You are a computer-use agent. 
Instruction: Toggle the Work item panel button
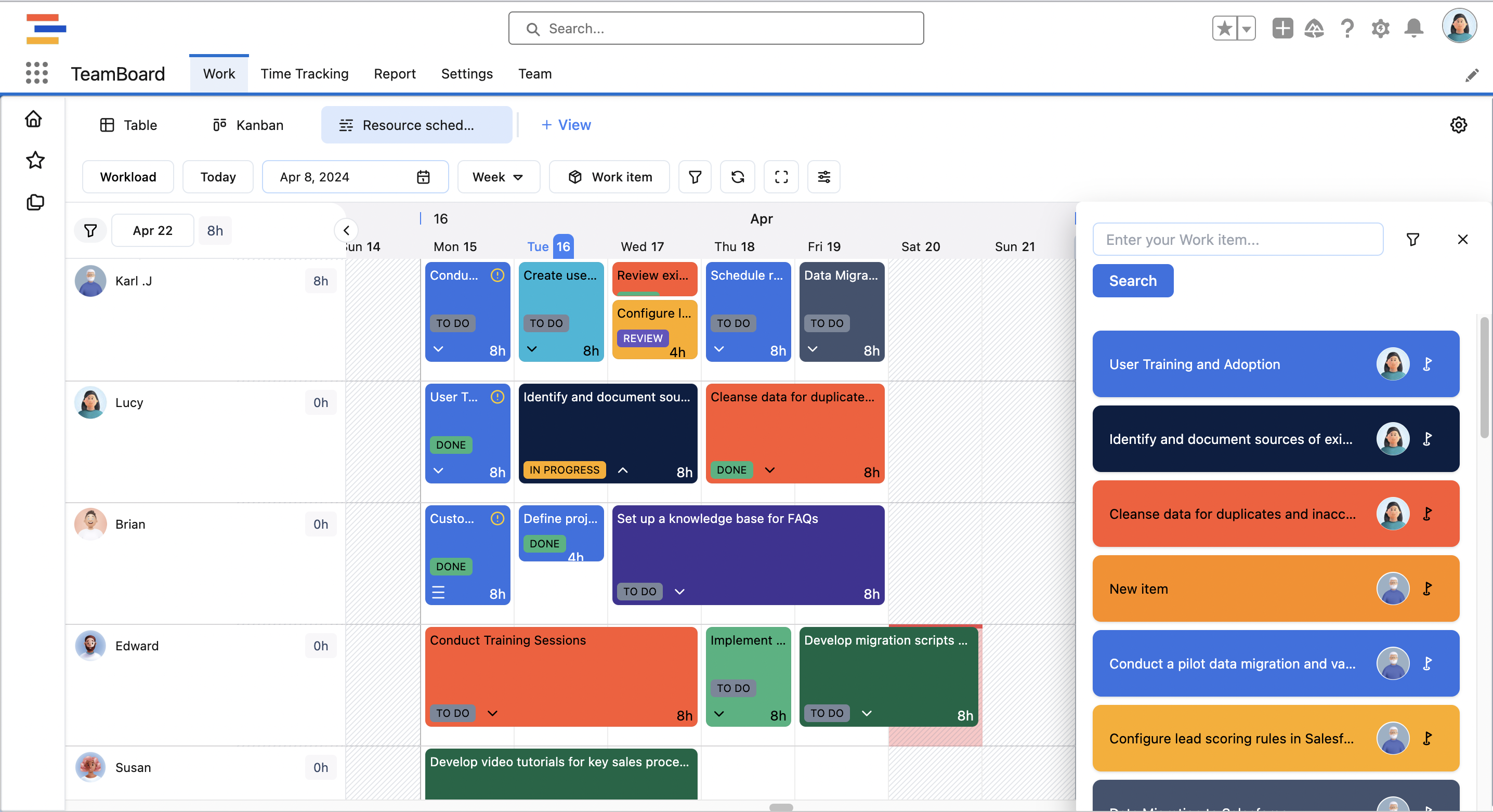click(610, 177)
